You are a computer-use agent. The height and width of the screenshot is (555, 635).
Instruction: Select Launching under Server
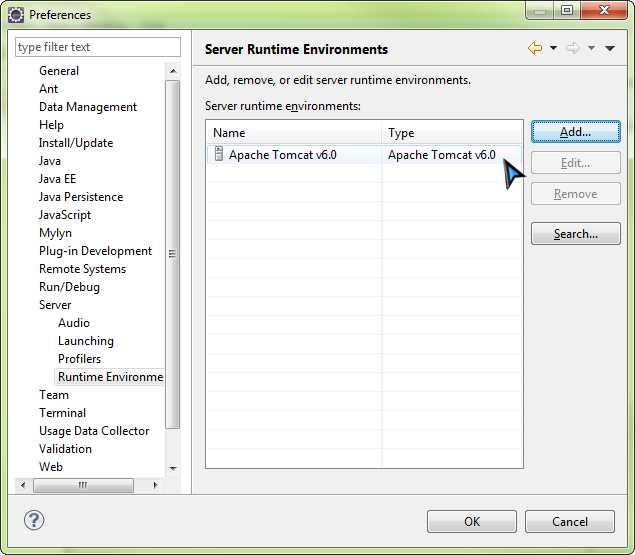tap(86, 341)
